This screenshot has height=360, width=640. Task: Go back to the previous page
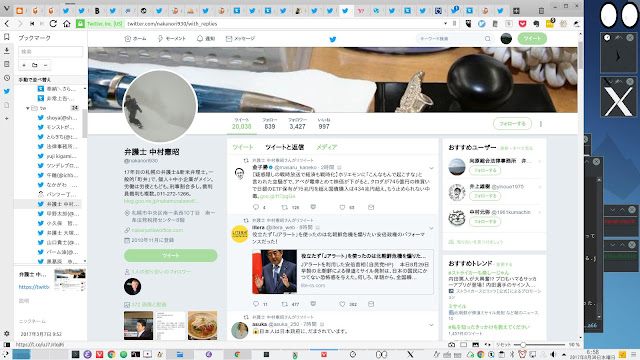click(7, 24)
